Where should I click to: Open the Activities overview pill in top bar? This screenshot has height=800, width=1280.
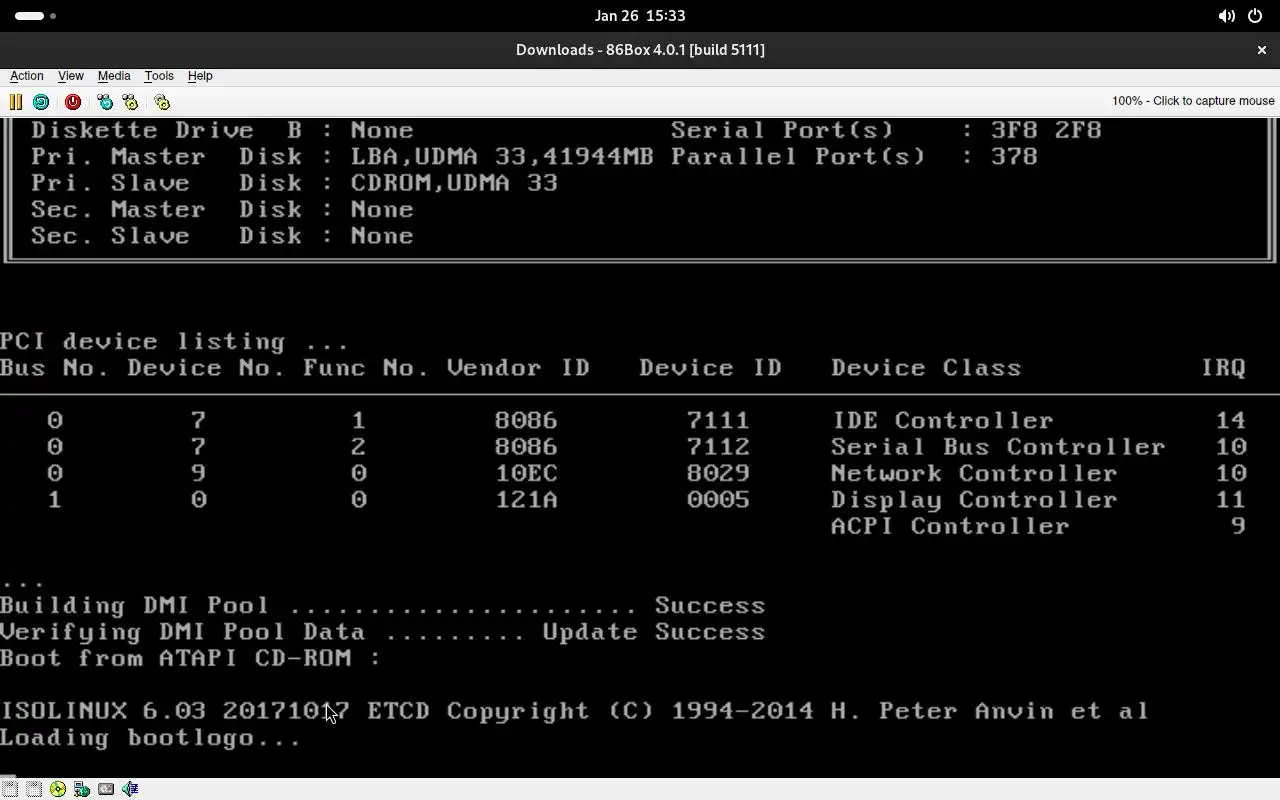[36, 16]
